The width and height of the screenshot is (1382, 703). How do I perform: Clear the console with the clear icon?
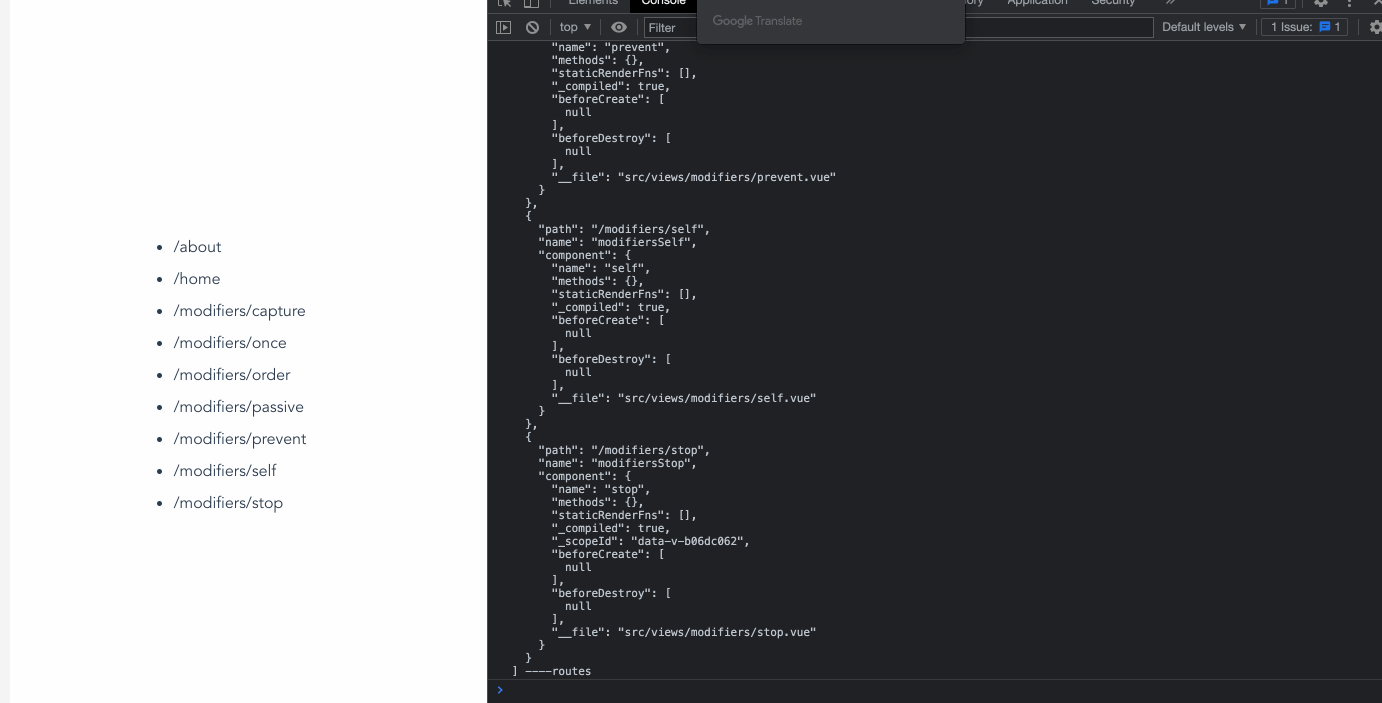(x=530, y=27)
